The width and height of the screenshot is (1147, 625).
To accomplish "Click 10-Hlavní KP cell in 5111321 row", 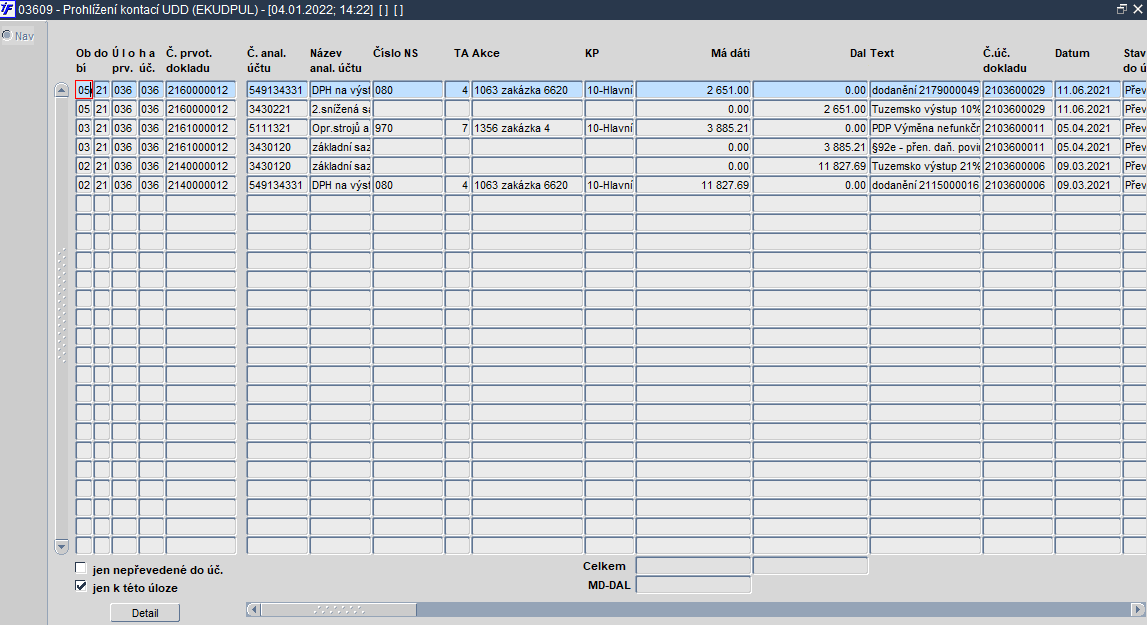I will click(609, 128).
